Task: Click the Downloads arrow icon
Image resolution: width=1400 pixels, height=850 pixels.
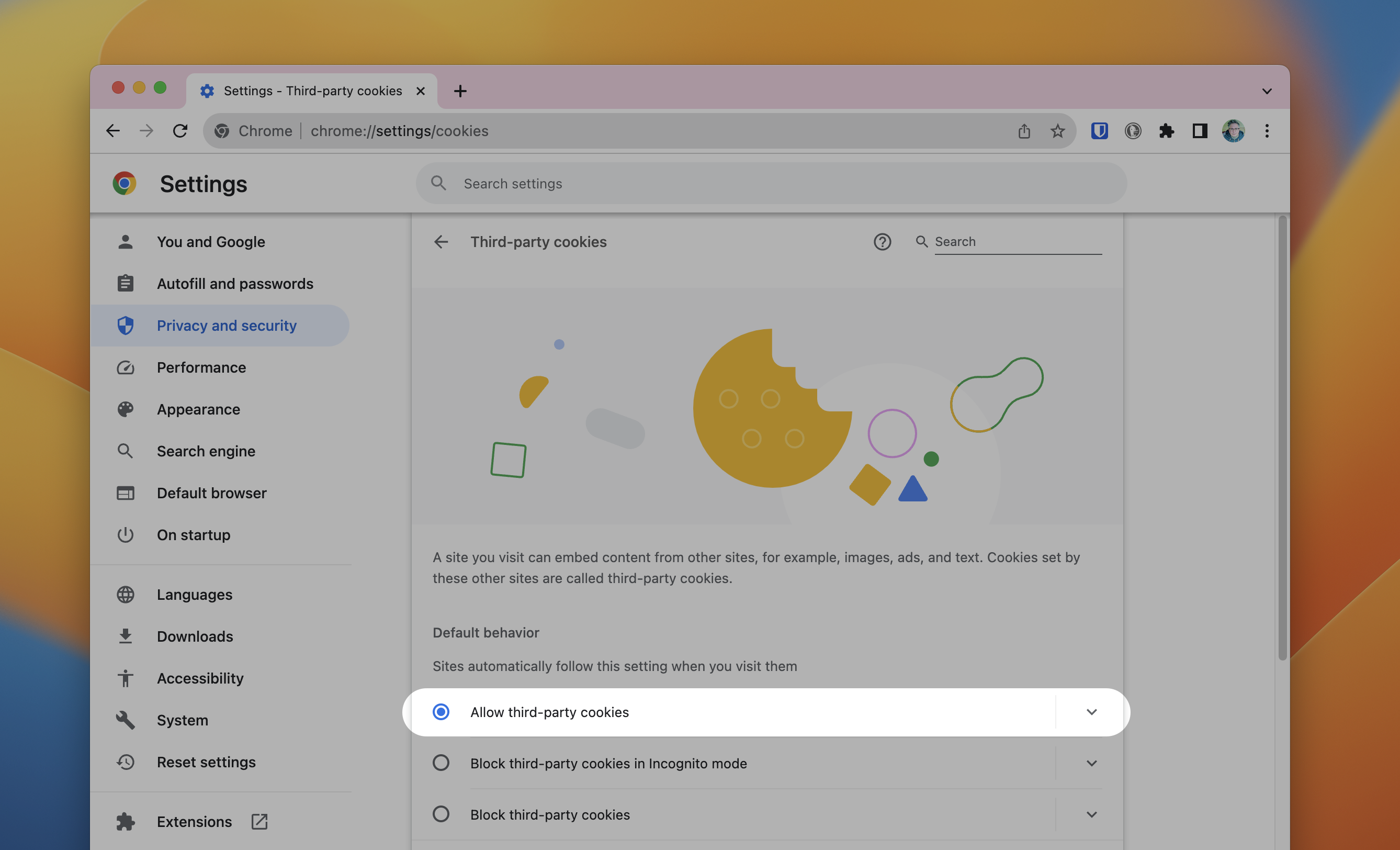Action: tap(126, 636)
